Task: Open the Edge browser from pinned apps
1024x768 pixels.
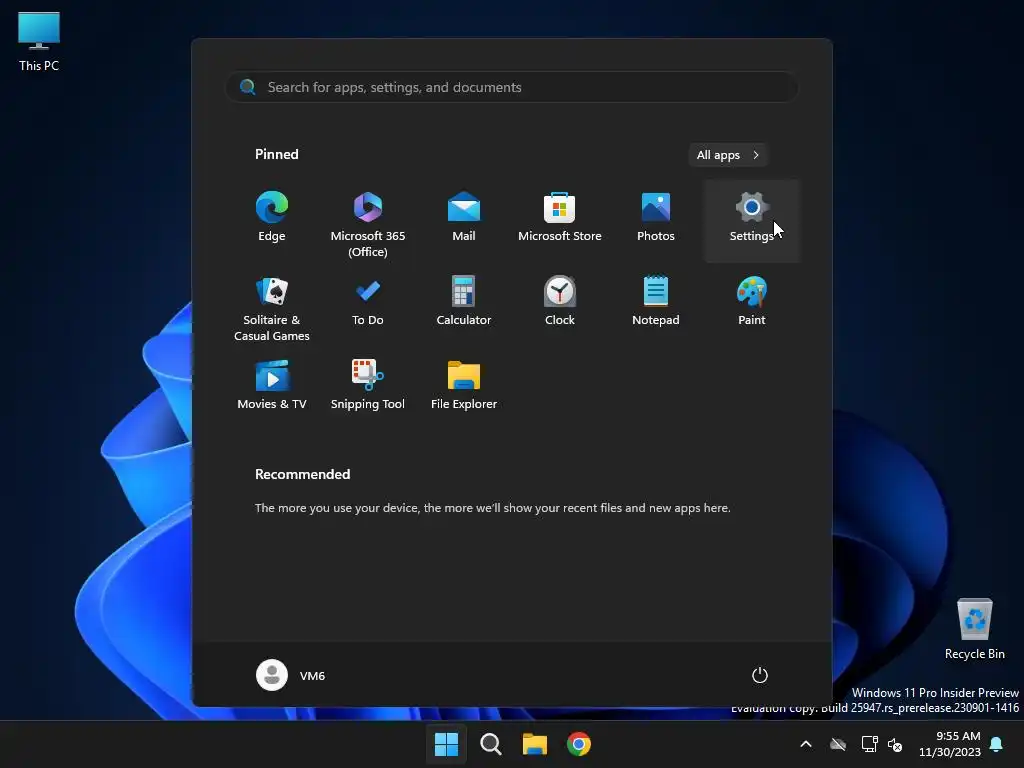Action: 272,218
